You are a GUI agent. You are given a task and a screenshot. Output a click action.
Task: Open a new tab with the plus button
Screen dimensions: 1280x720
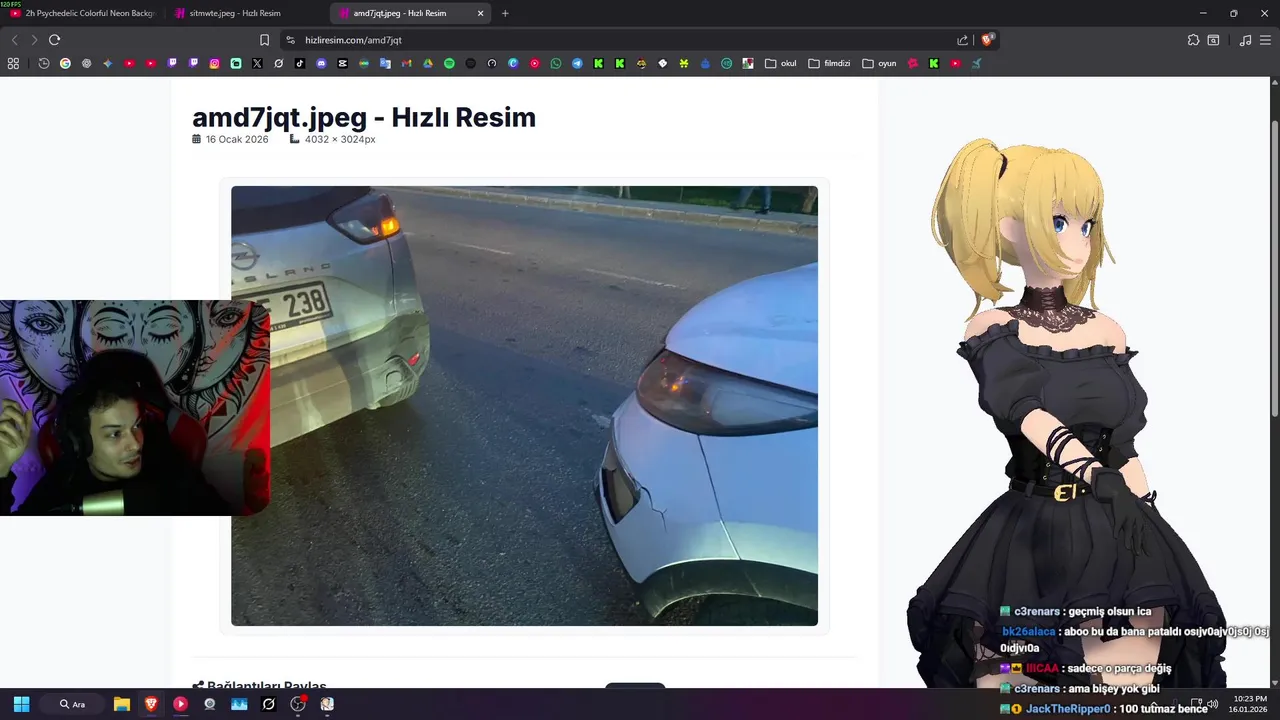[505, 13]
